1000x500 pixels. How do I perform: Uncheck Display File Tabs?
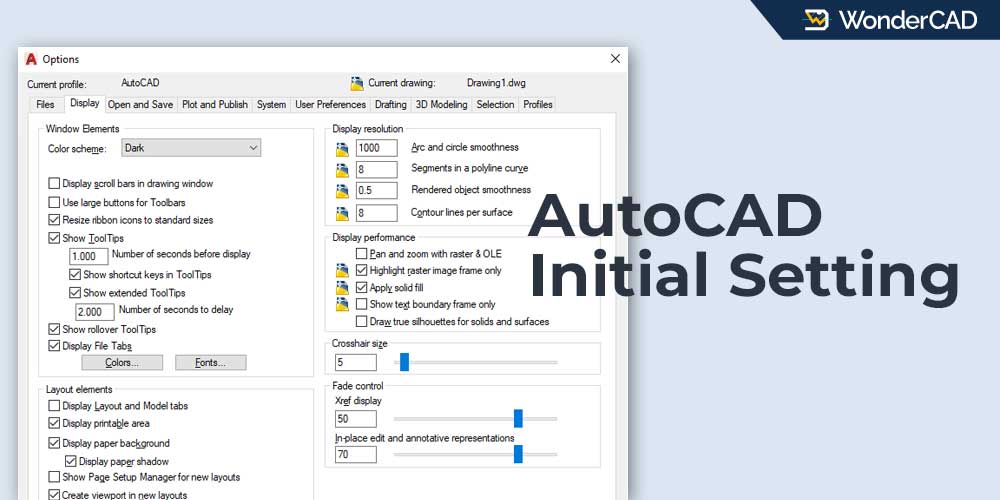[x=54, y=346]
